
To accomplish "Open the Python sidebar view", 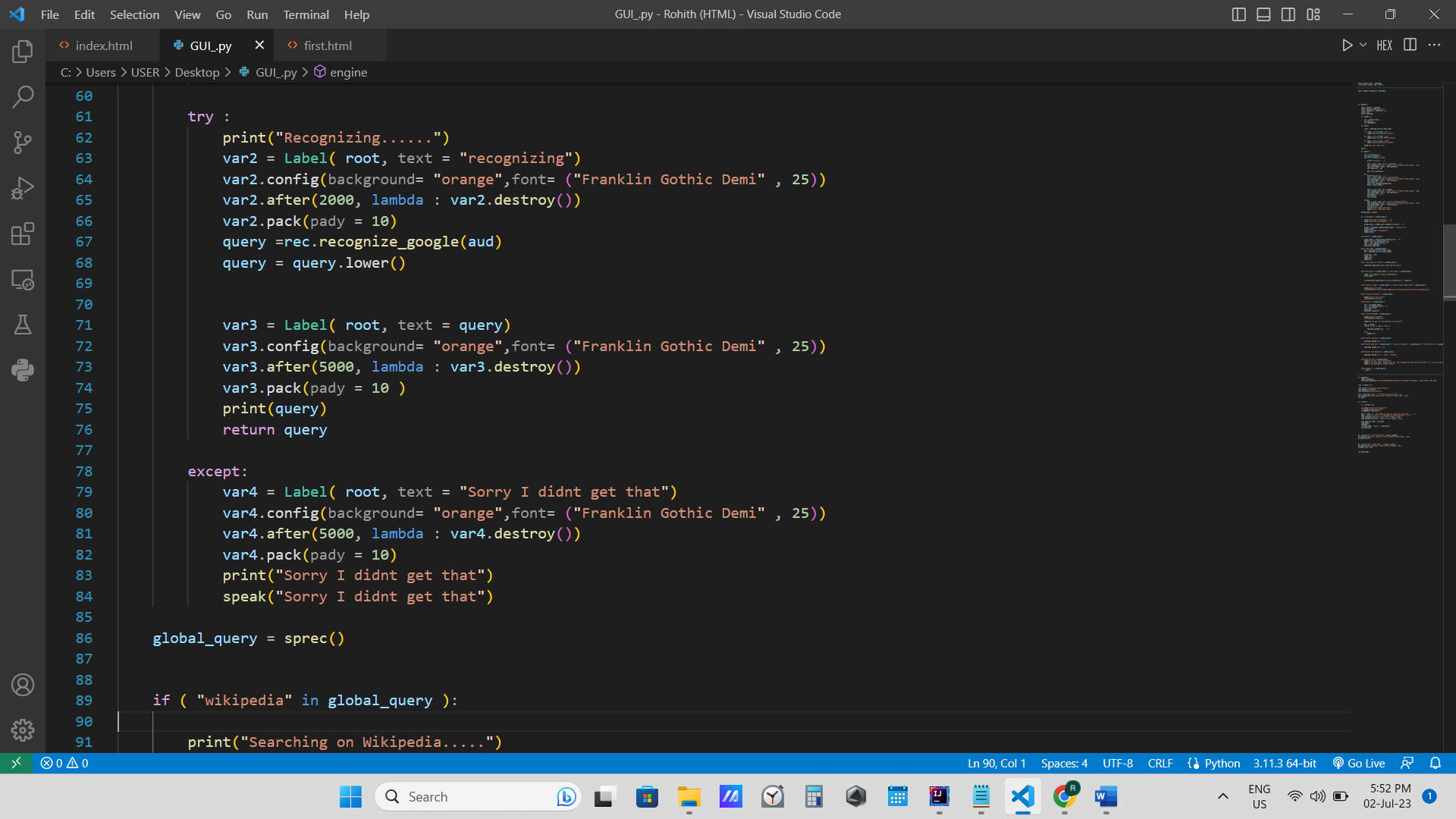I will tap(23, 370).
